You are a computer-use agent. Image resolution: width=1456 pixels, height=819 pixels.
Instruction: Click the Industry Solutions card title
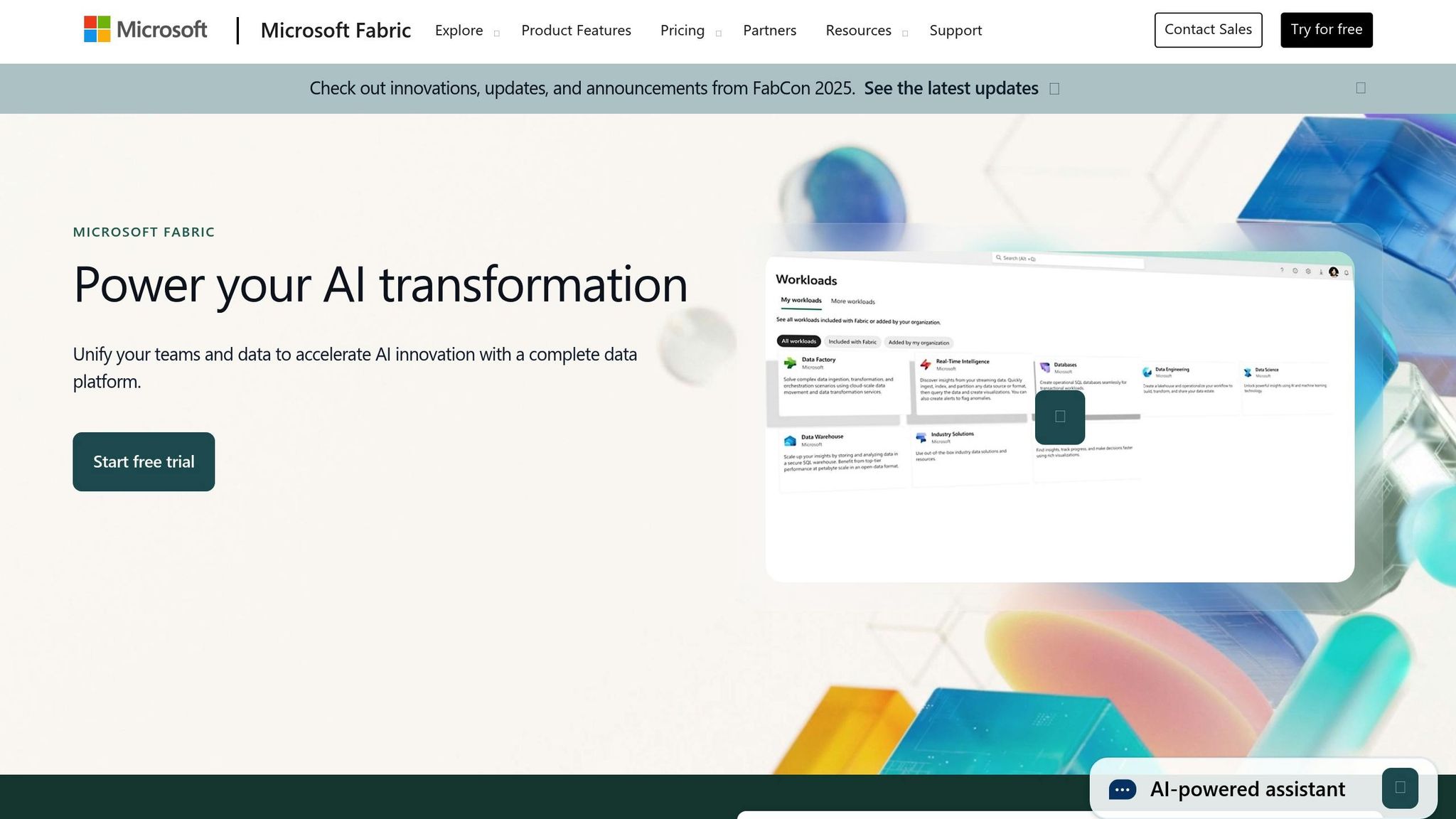[953, 434]
